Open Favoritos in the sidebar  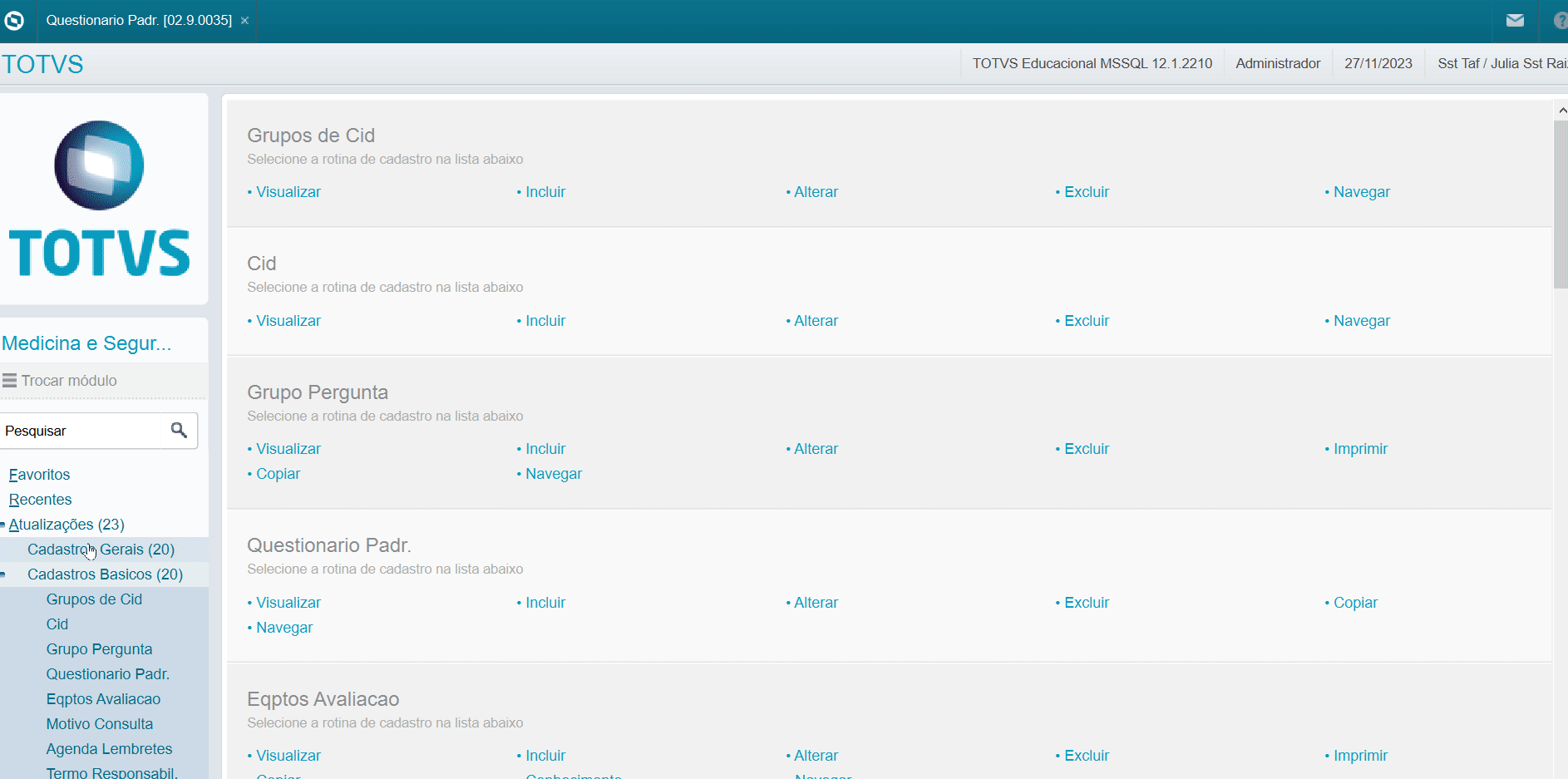[x=39, y=475]
